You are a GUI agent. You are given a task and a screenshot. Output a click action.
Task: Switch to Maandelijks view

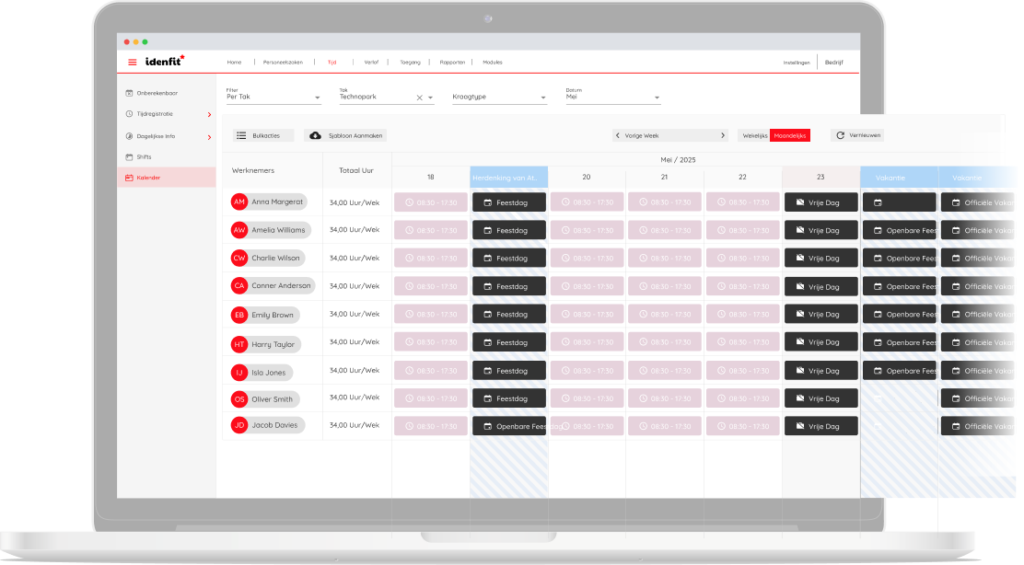point(790,135)
